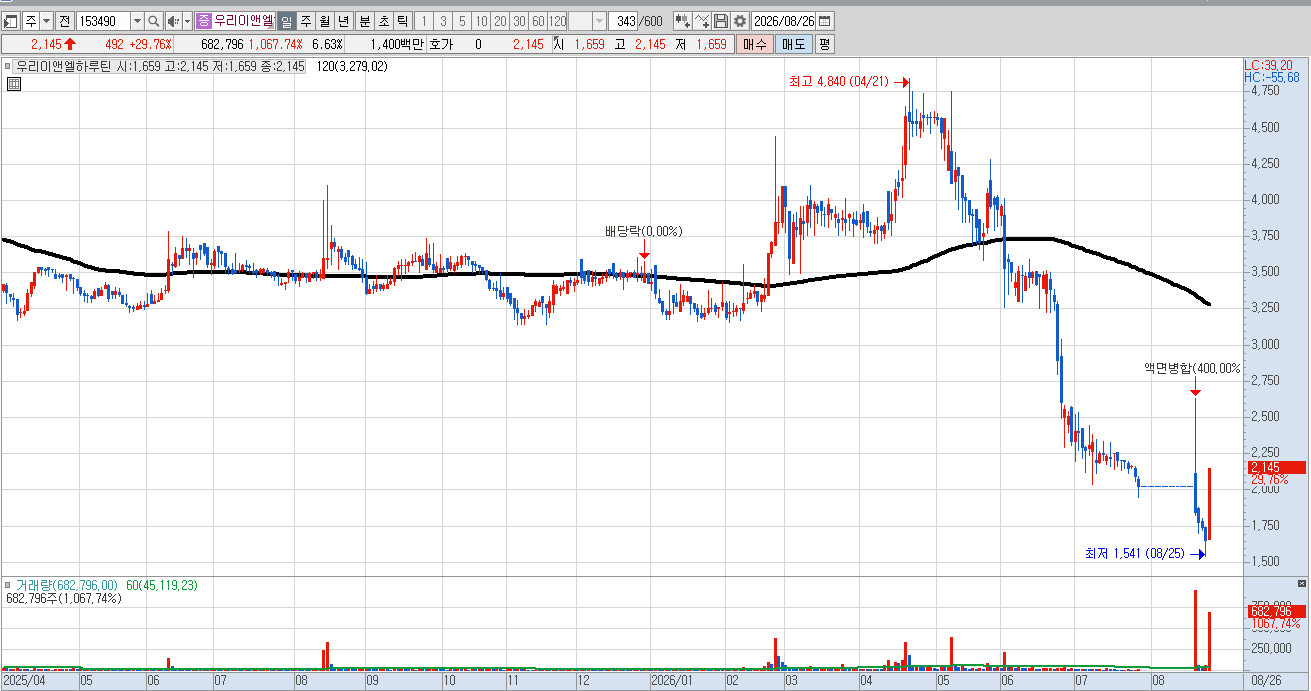Click the 평 button
This screenshot has width=1311, height=691.
point(824,44)
